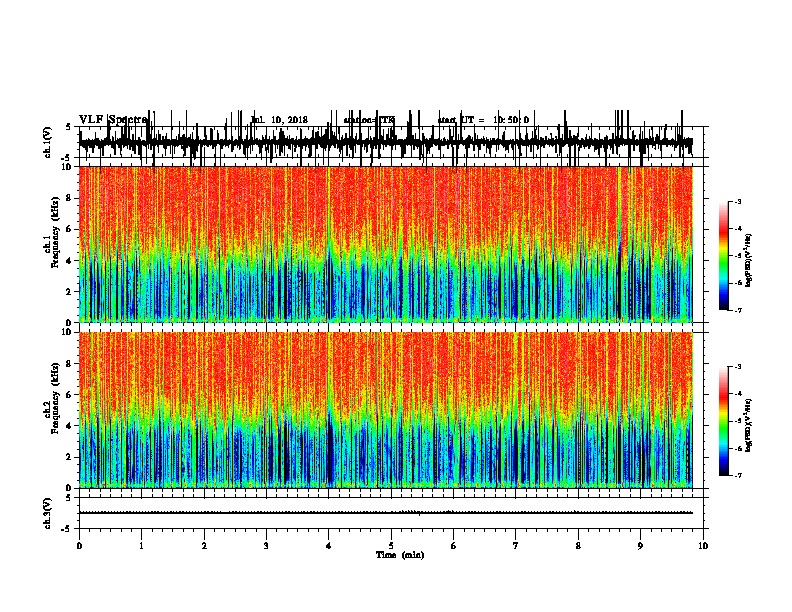Viewport: 792px width, 612px height.
Task: Click the time axis tick label 0
Action: point(79,546)
